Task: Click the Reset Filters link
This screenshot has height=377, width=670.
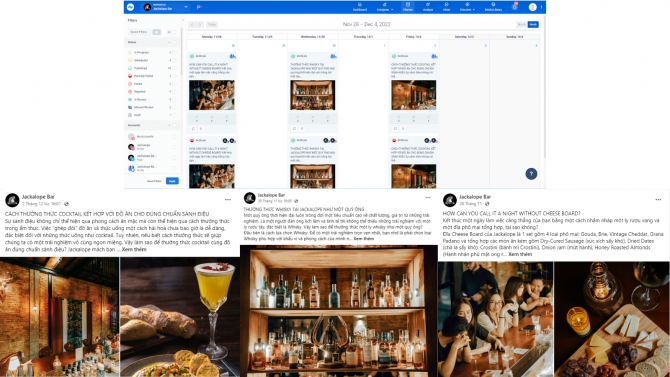Action: [x=154, y=181]
